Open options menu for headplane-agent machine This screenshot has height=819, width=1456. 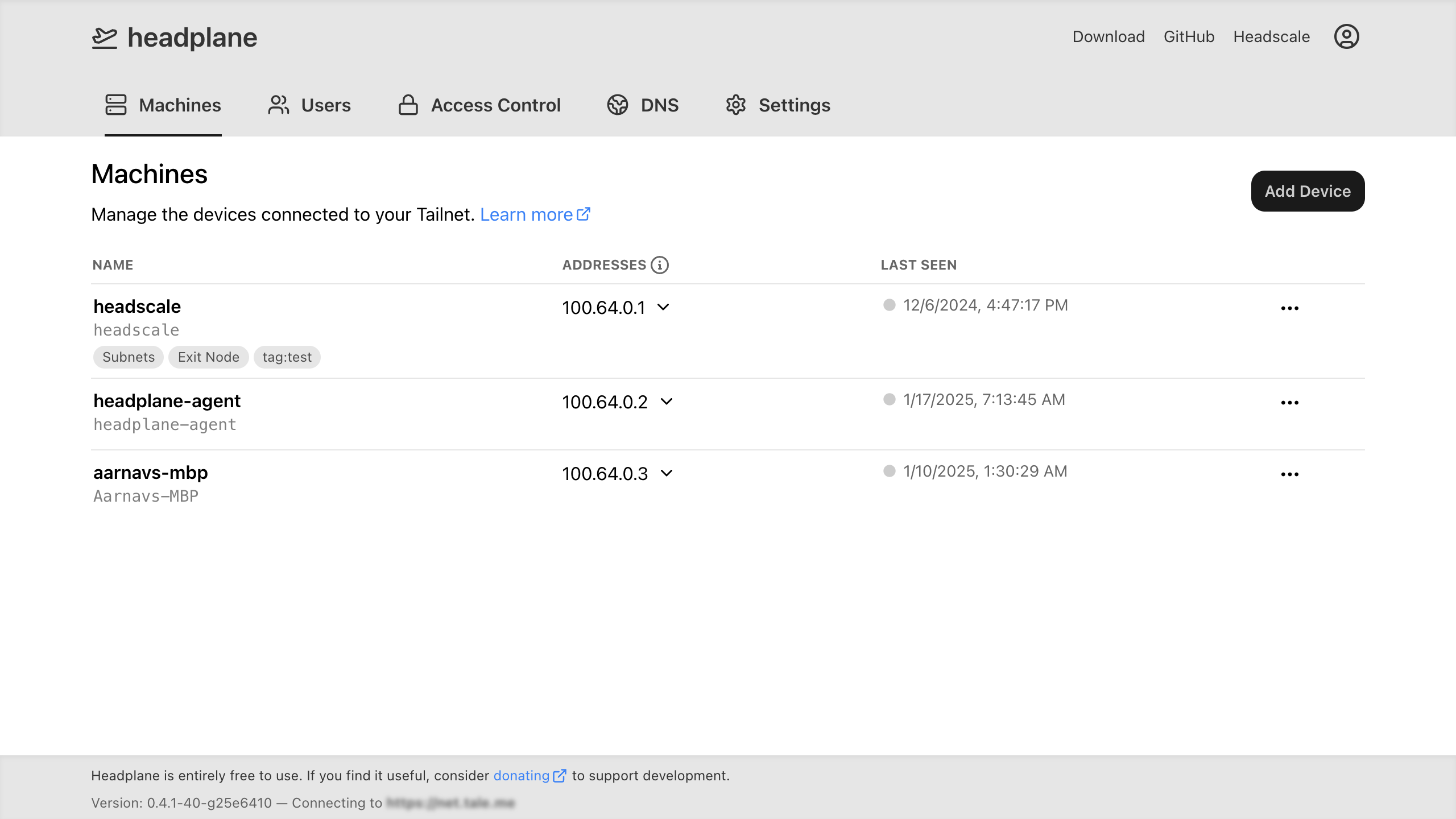point(1289,403)
